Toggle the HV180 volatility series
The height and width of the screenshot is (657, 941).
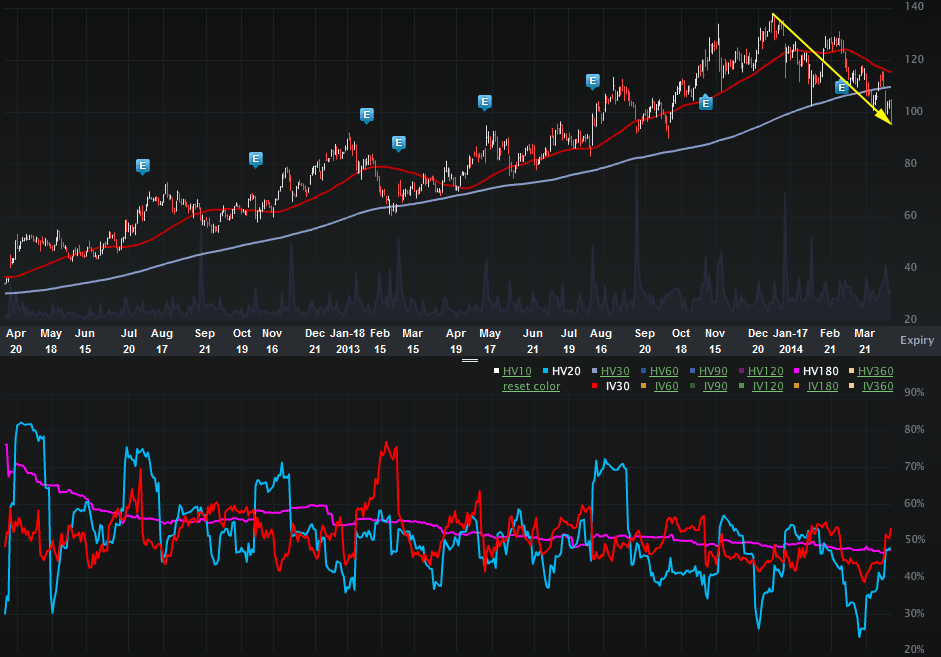[820, 371]
